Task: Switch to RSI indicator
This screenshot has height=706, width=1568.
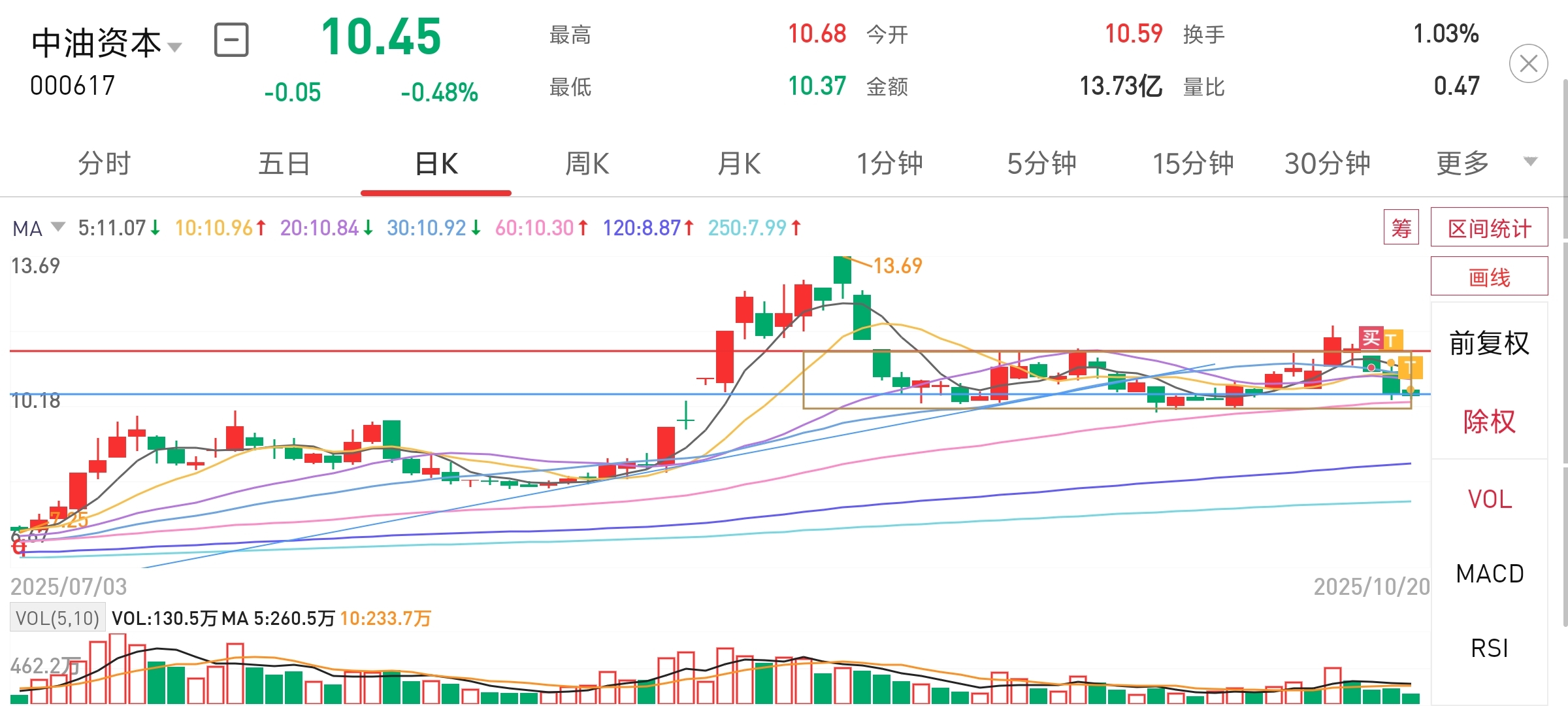Action: pos(1489,648)
